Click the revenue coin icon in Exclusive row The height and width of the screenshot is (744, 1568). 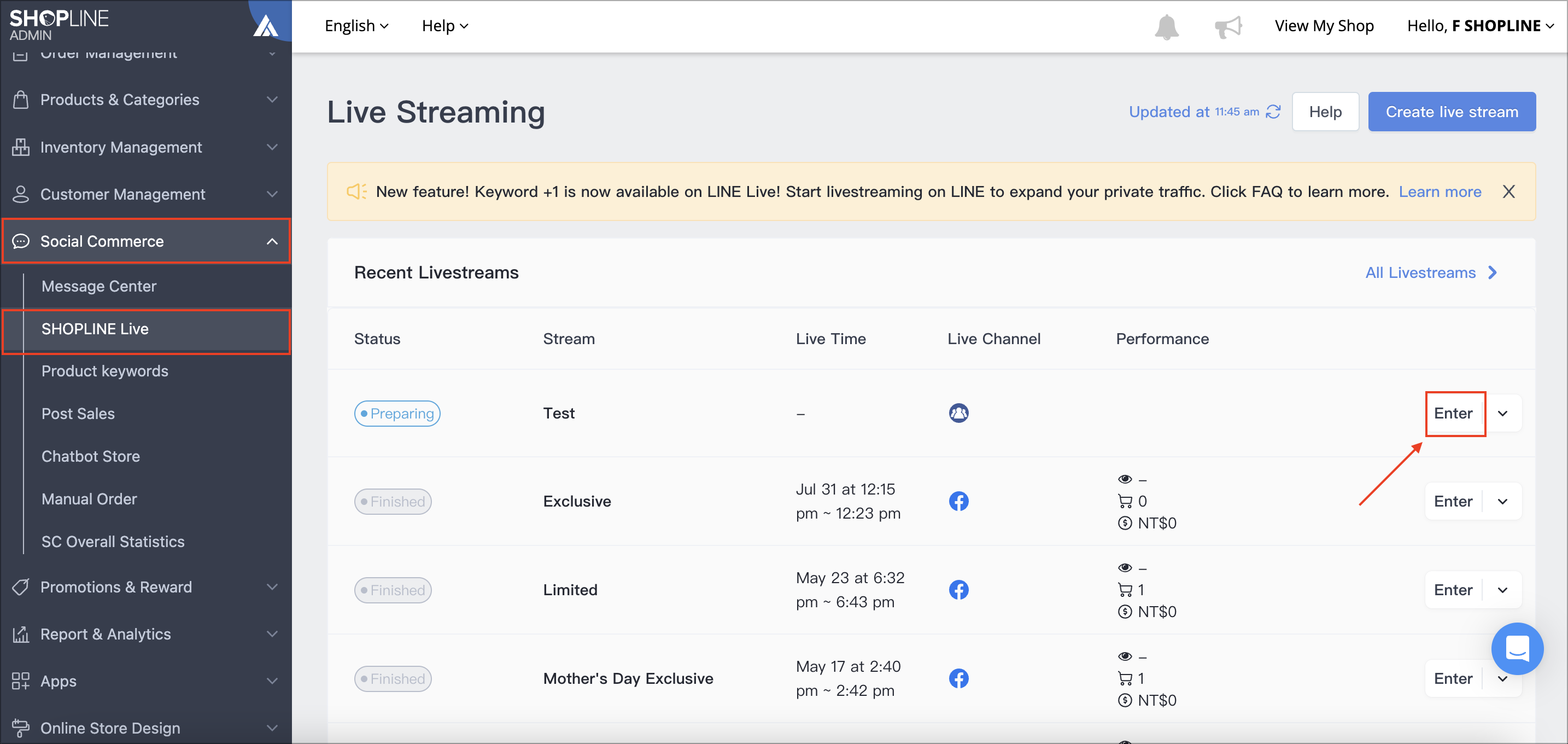1125,524
